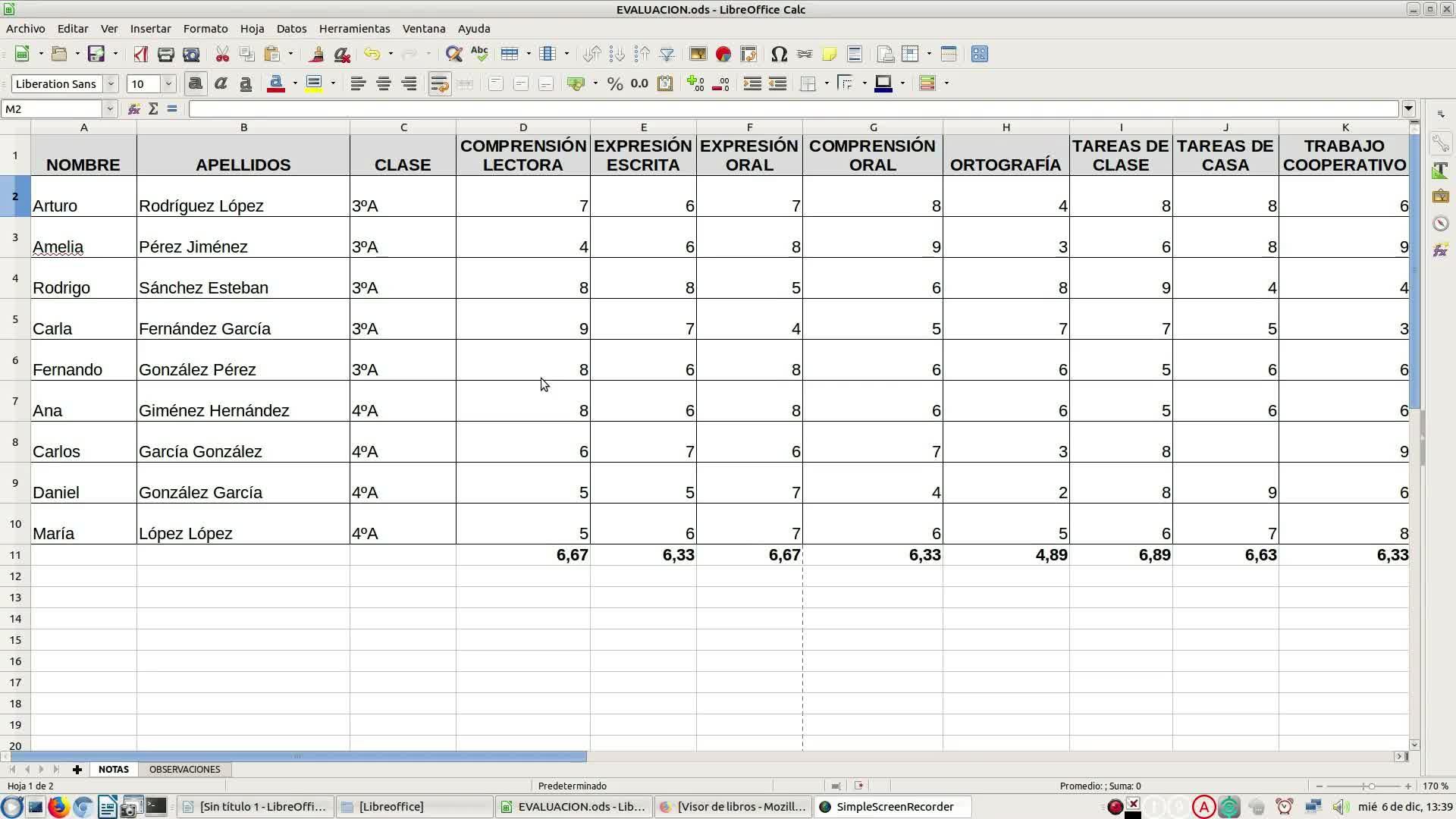Image resolution: width=1456 pixels, height=819 pixels.
Task: Open the Functions sidebar panel icon
Action: (1440, 249)
